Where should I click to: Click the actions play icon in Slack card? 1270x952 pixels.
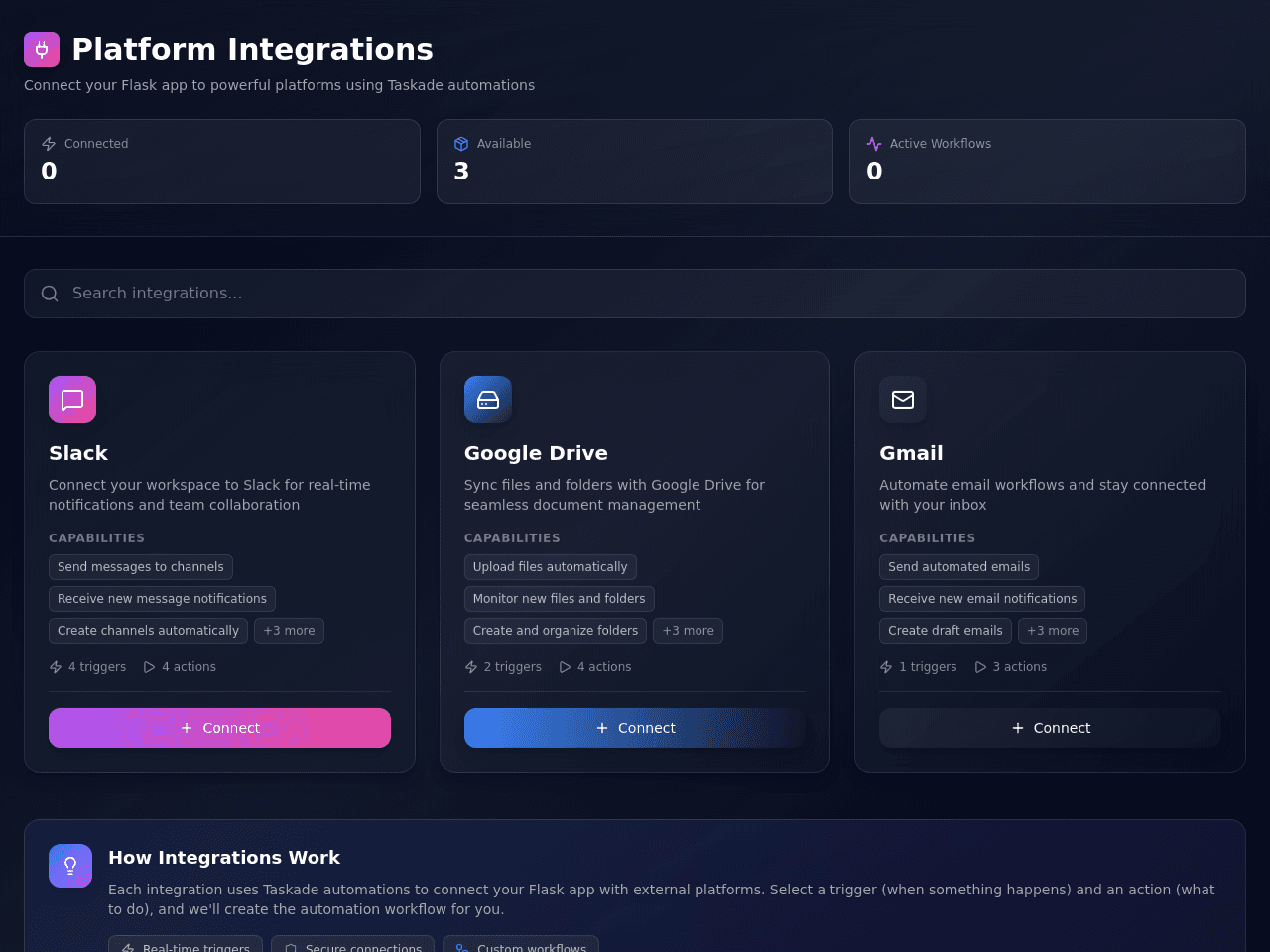(150, 667)
